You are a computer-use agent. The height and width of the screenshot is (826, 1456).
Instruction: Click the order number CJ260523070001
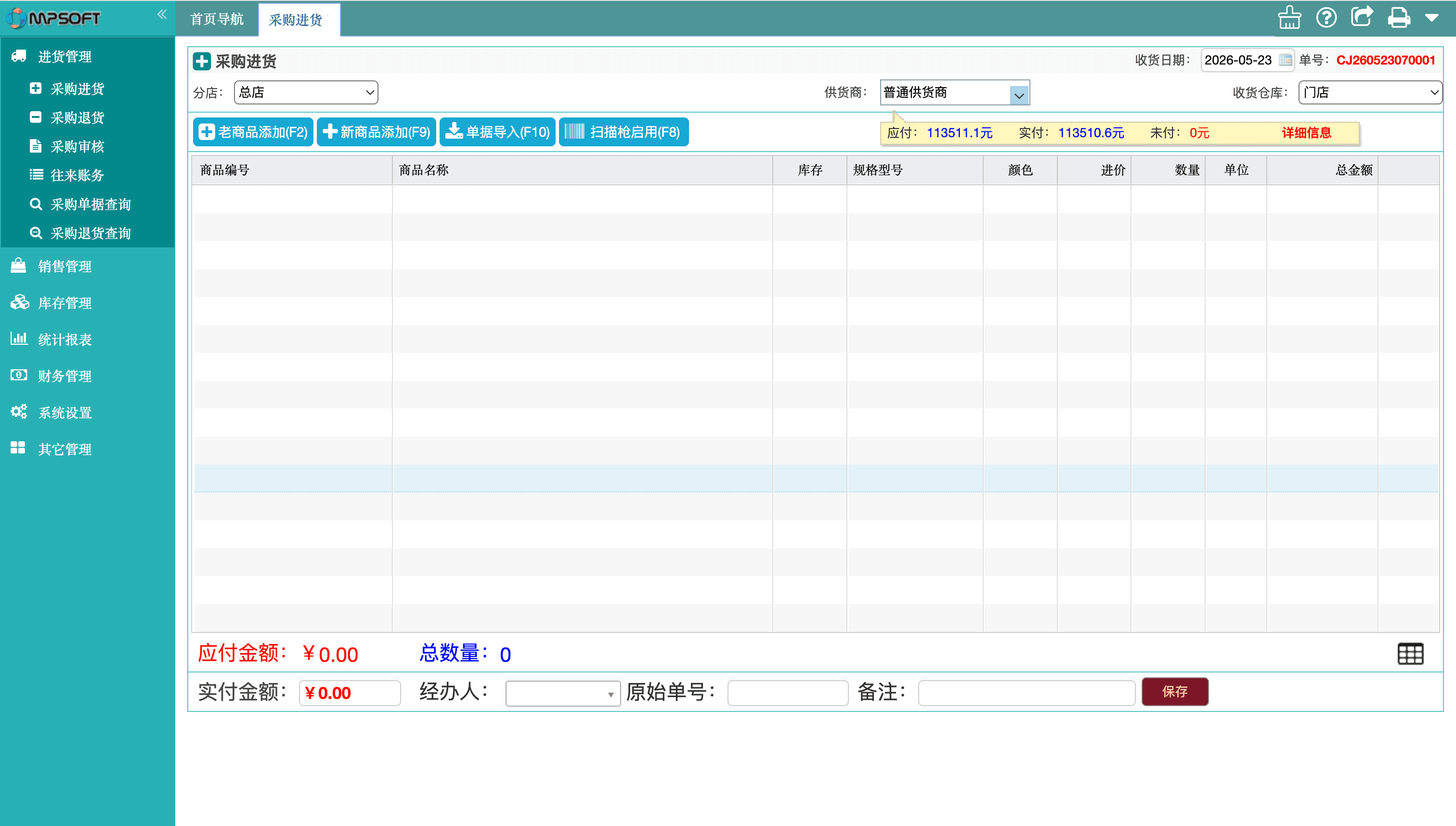pos(1385,60)
